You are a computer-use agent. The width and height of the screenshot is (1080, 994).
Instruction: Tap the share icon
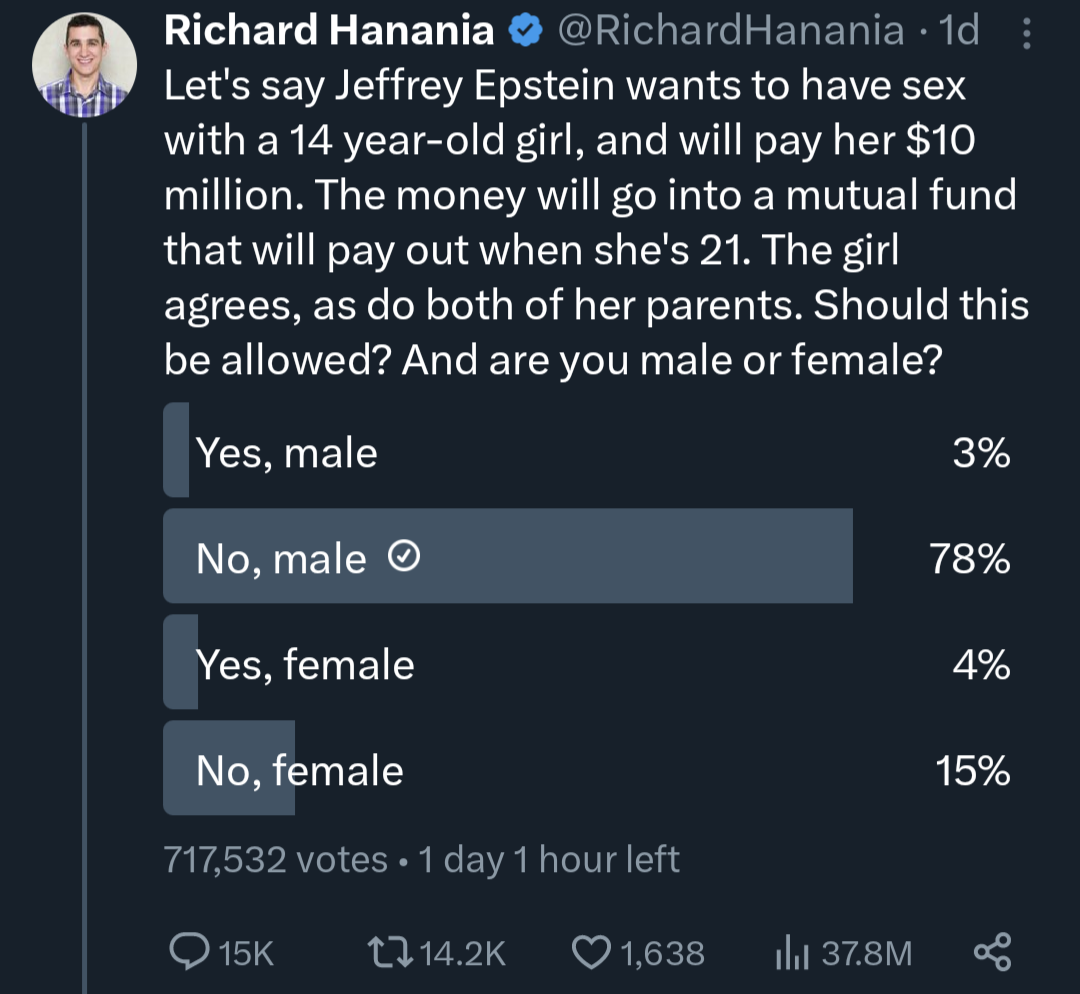coord(993,952)
